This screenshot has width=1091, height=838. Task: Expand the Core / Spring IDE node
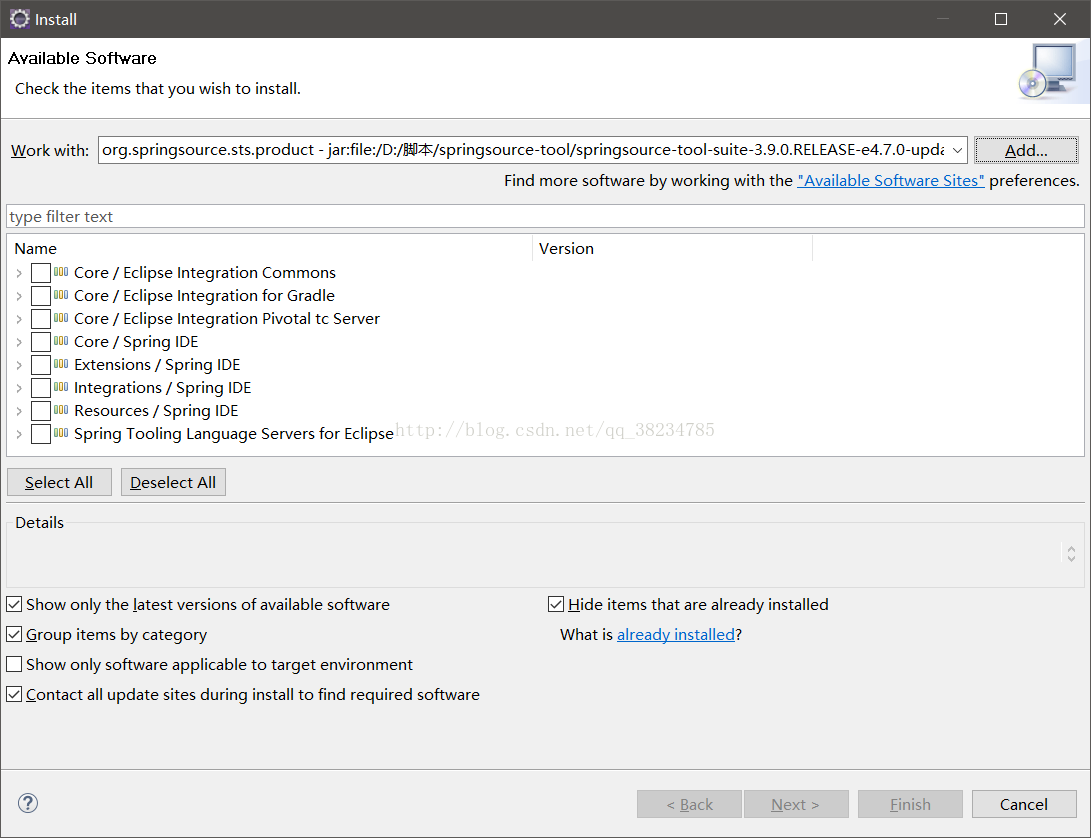(19, 342)
